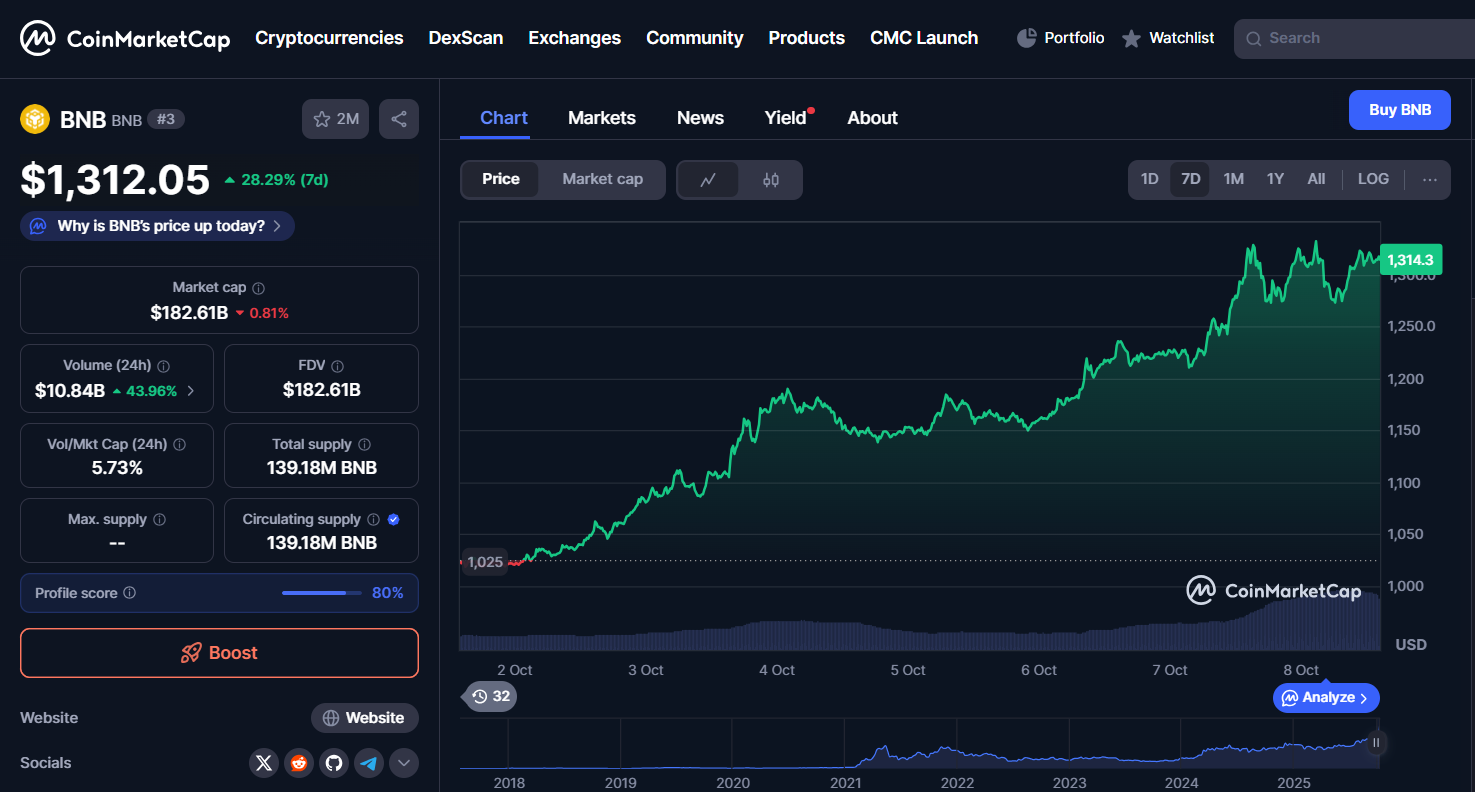Expand Volume (24h) details arrow
1475x792 pixels.
[191, 391]
